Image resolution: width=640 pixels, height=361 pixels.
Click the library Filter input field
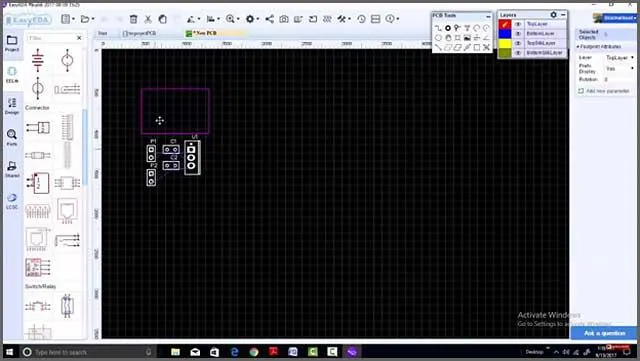click(x=51, y=38)
